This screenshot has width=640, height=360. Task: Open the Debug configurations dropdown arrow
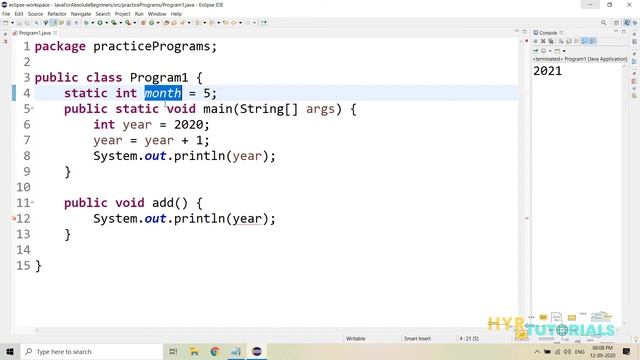[x=93, y=23]
